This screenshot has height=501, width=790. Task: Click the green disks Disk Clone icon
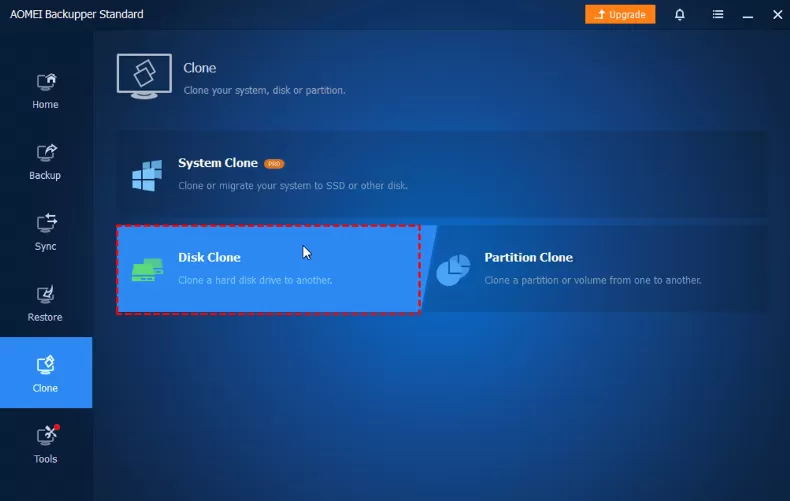pyautogui.click(x=147, y=270)
